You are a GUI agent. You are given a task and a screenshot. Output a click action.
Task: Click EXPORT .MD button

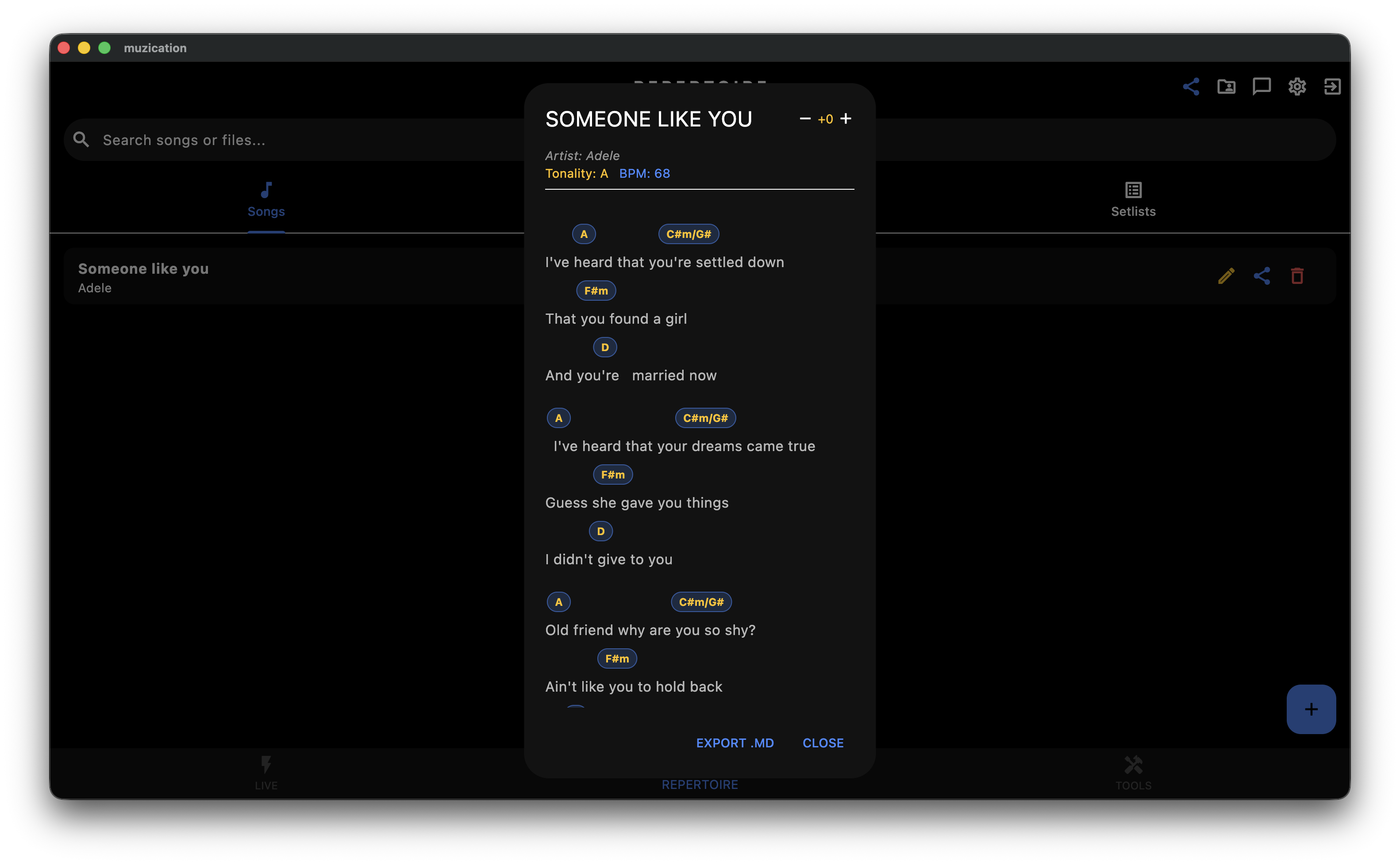pyautogui.click(x=735, y=743)
